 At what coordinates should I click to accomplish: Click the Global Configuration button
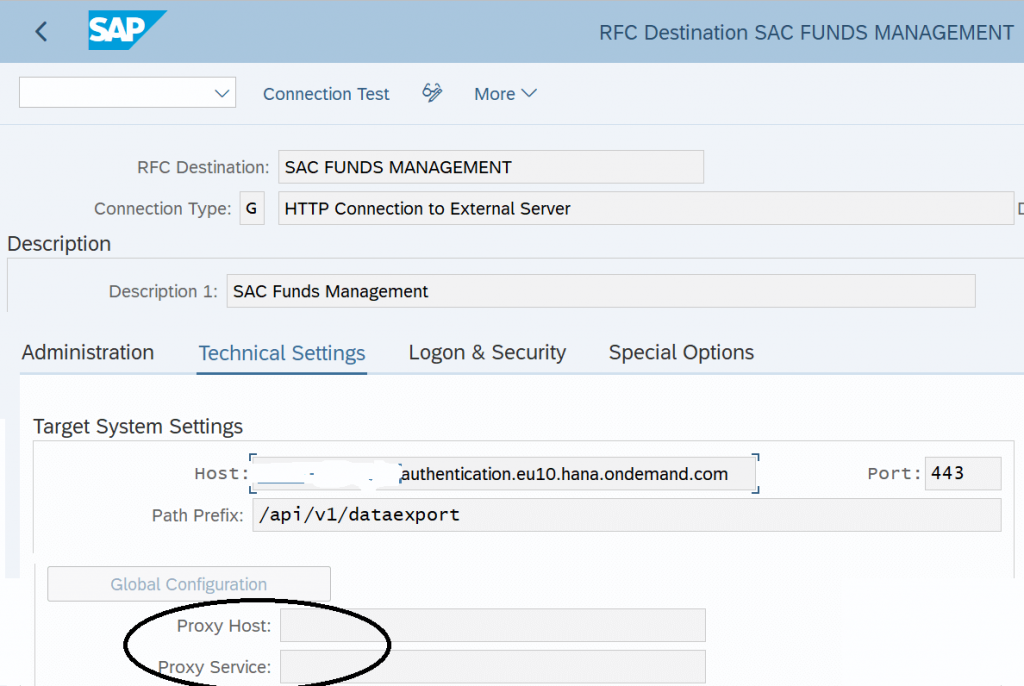pos(188,583)
